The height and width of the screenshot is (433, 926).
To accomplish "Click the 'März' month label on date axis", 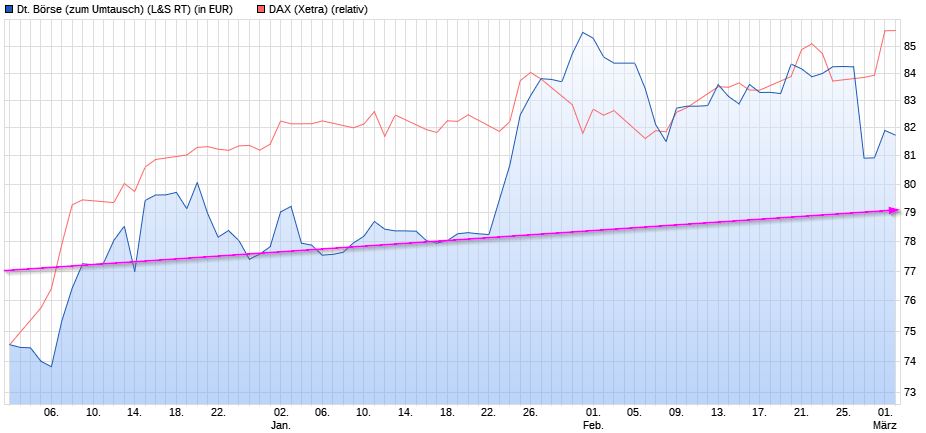I will pos(886,425).
